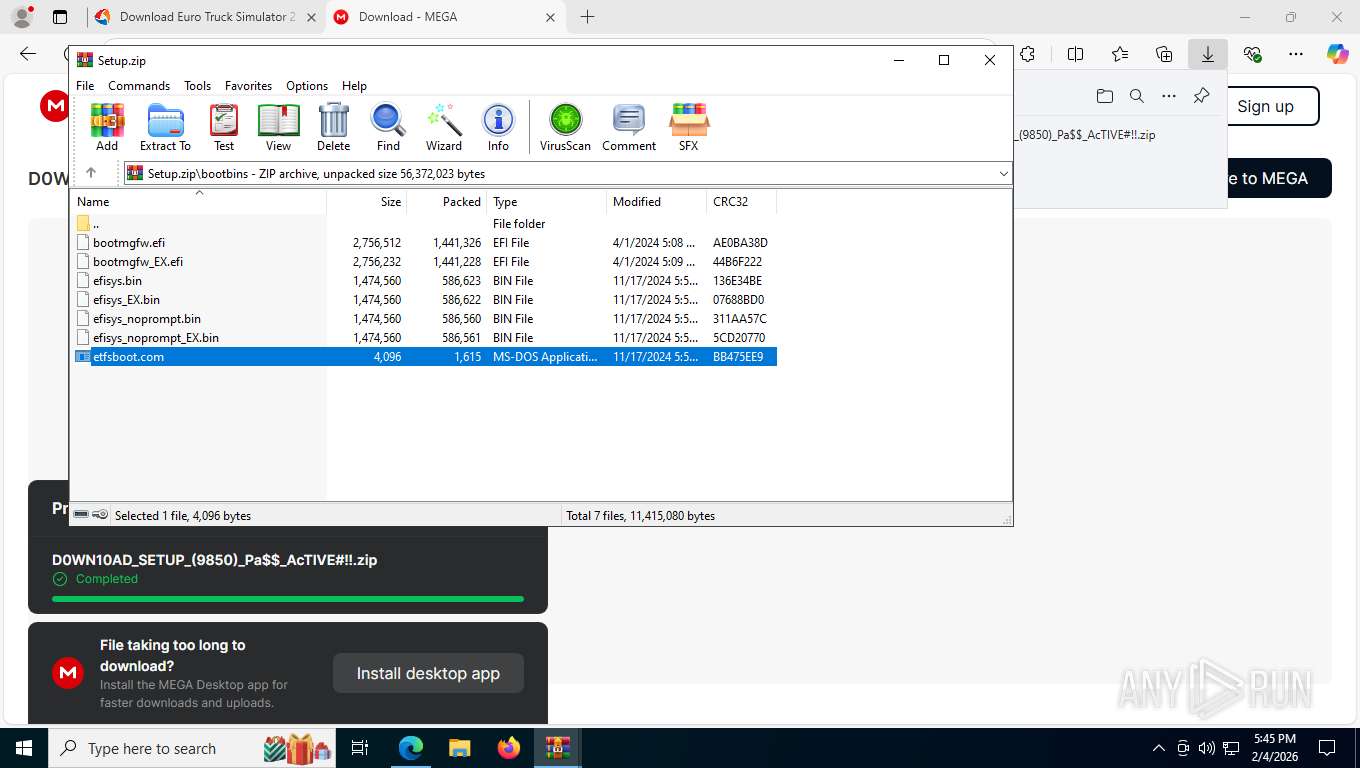The height and width of the screenshot is (768, 1360).
Task: Select file etfsboot.com
Action: pyautogui.click(x=128, y=357)
